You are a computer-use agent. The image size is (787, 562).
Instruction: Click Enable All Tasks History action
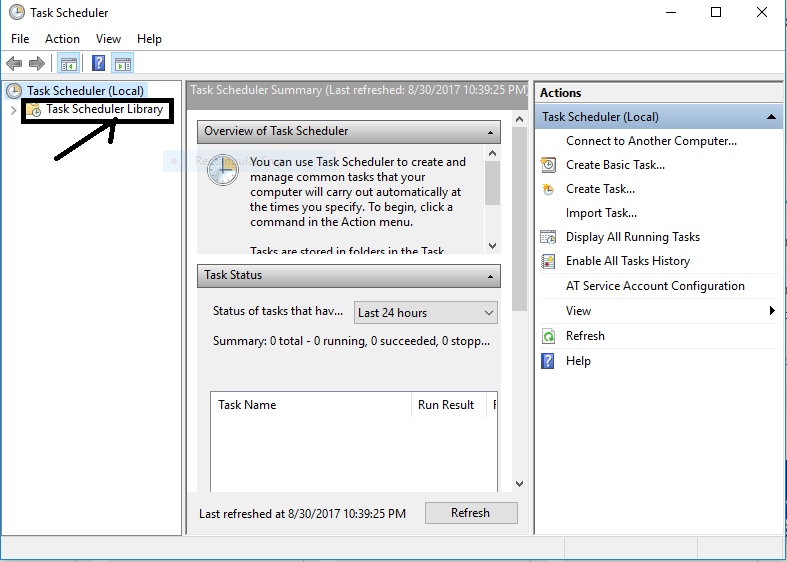tap(628, 261)
